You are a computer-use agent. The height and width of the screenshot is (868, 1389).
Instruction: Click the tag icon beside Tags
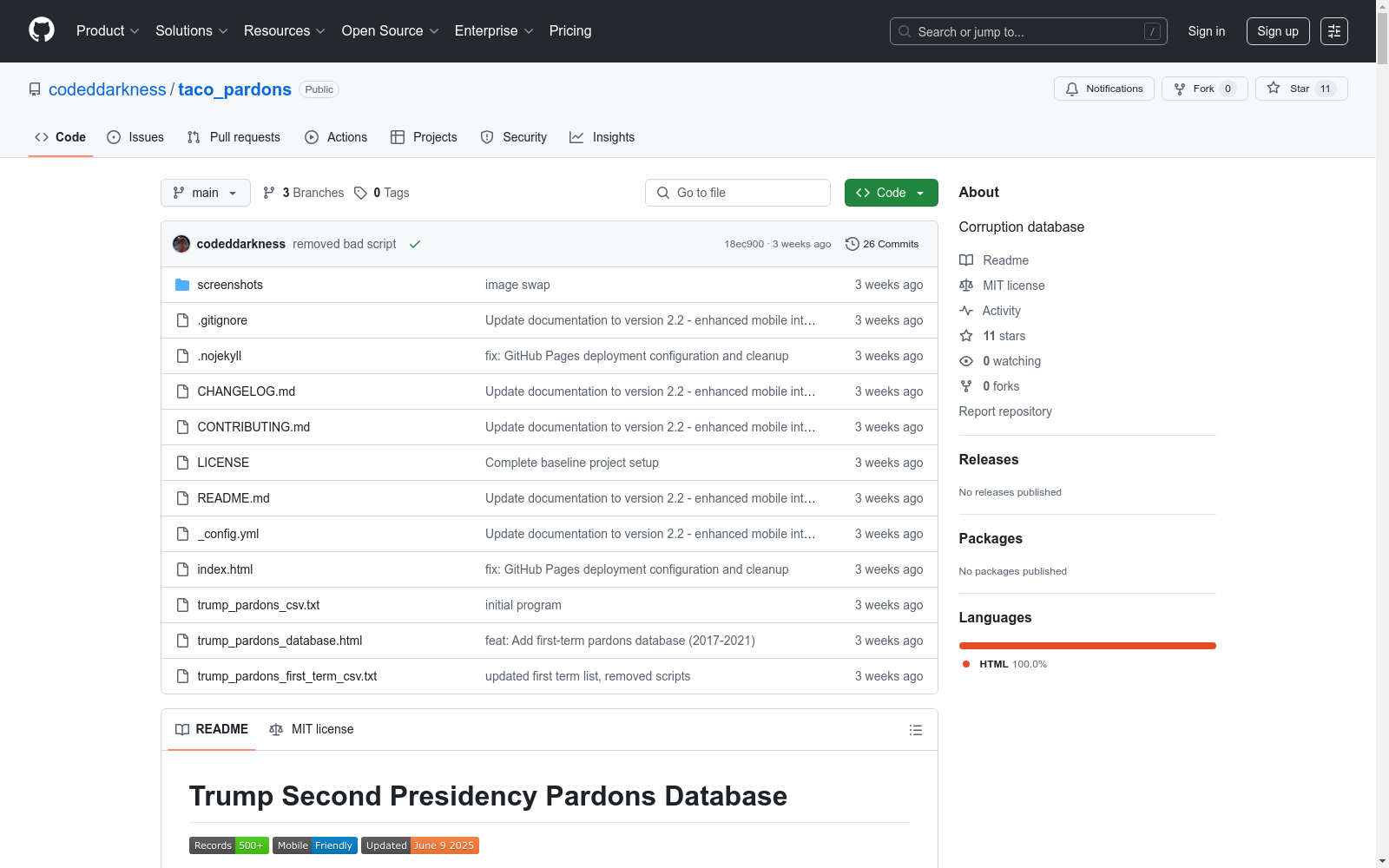tap(361, 193)
